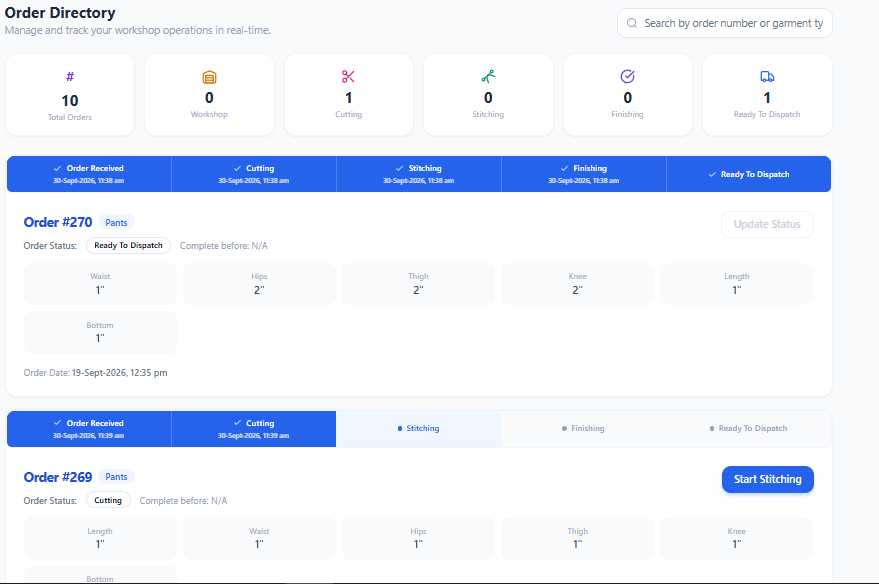Click the Bottom measurement of Order #270
Viewport: 879px width, 584px height.
100,332
